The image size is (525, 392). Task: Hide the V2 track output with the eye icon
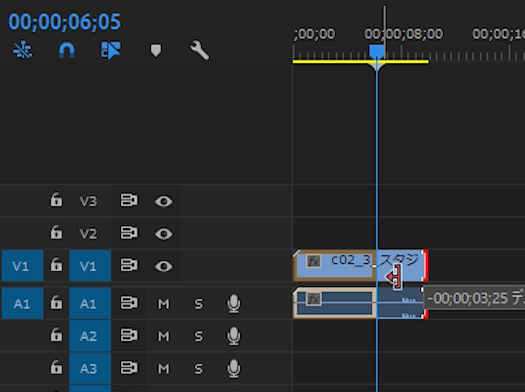tap(164, 234)
